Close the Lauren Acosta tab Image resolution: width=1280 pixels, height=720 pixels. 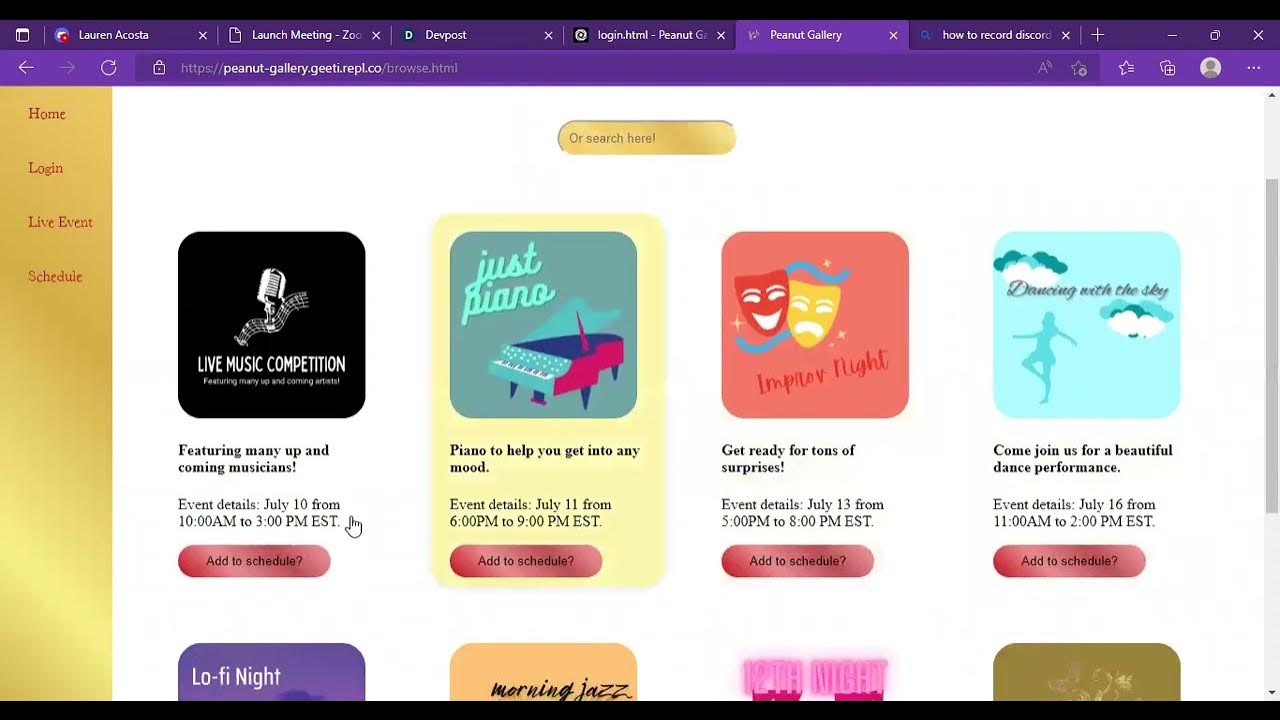click(x=203, y=35)
